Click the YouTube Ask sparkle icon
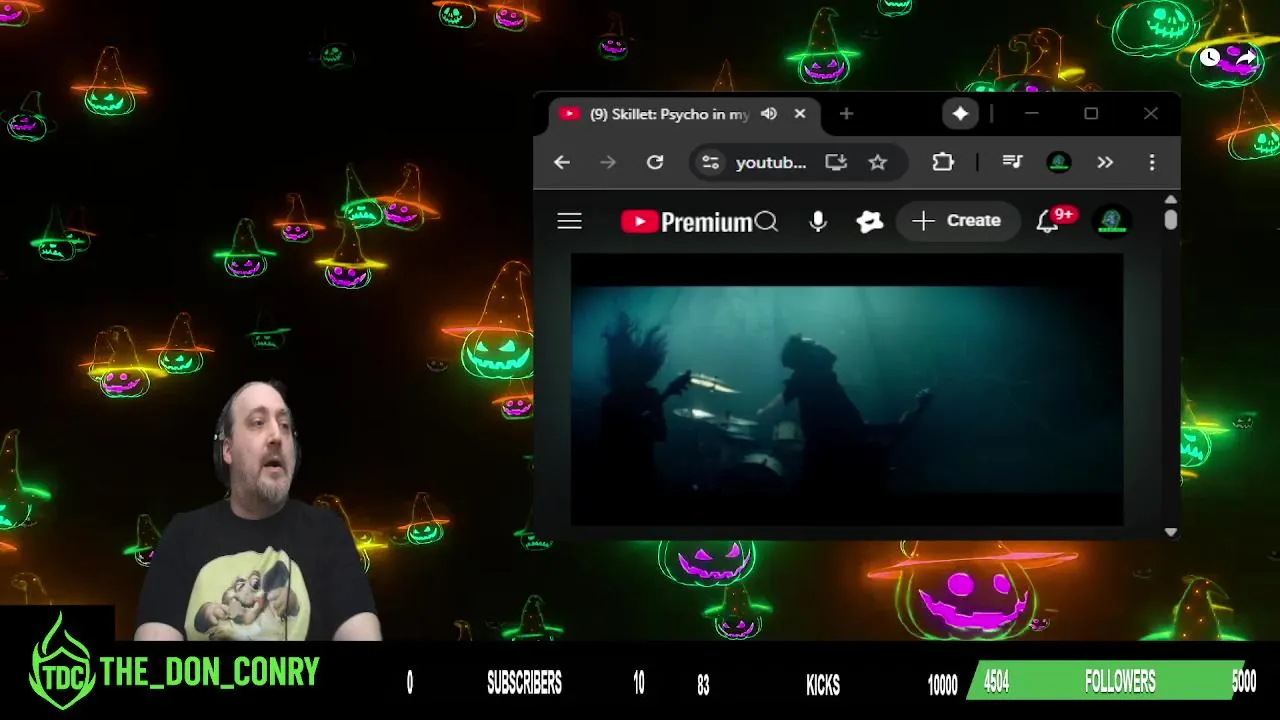The height and width of the screenshot is (720, 1280). pyautogui.click(x=870, y=221)
